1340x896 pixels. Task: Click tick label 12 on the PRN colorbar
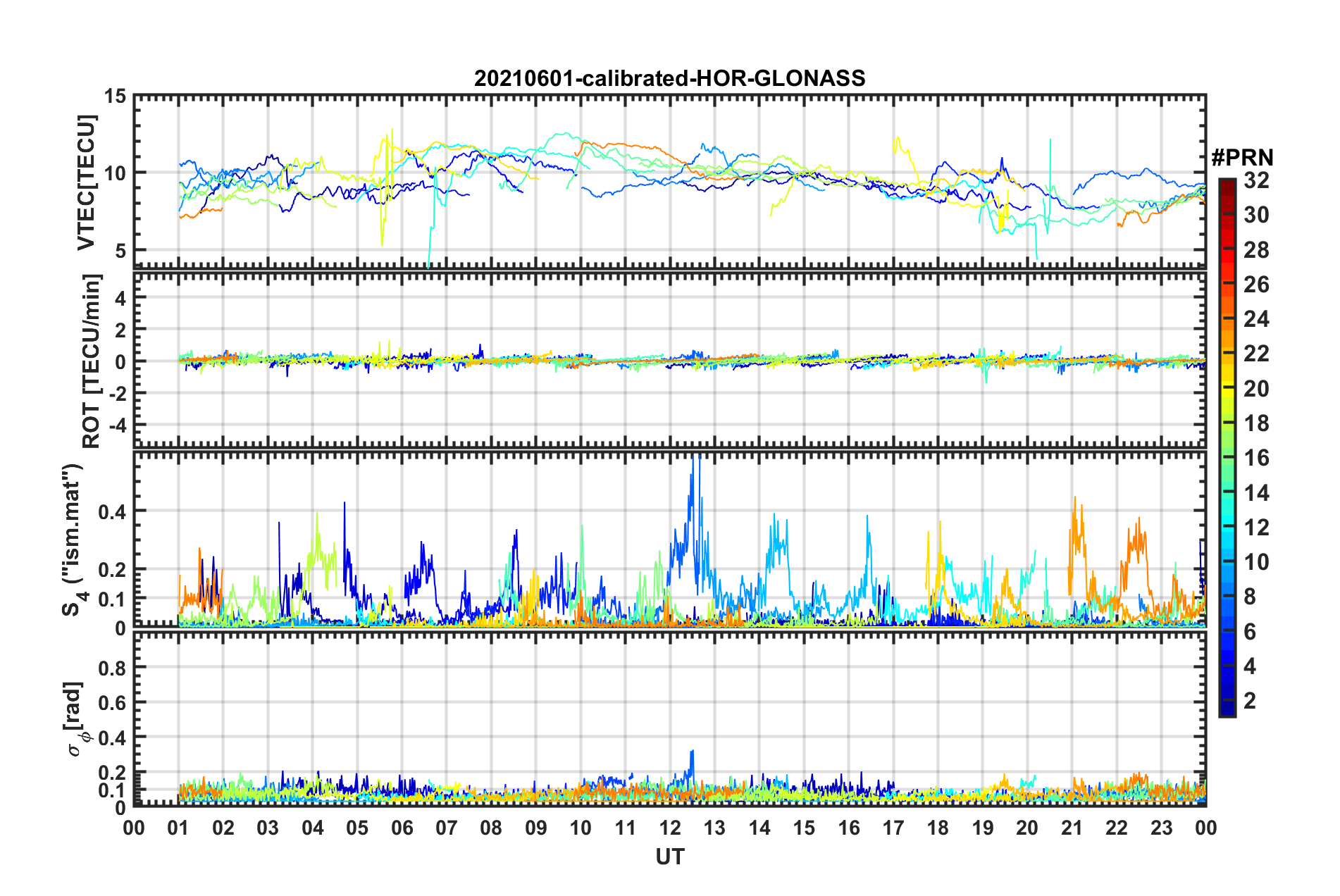click(1256, 527)
